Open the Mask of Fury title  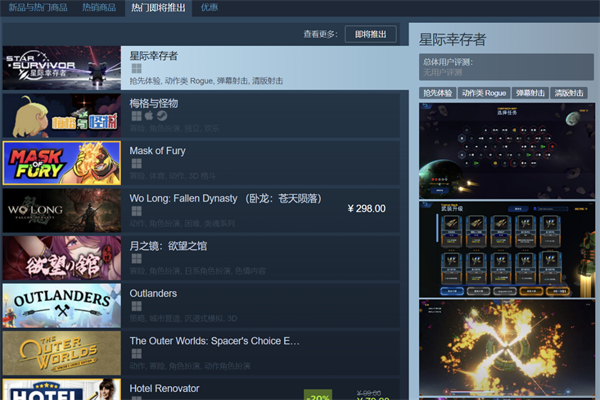157,151
